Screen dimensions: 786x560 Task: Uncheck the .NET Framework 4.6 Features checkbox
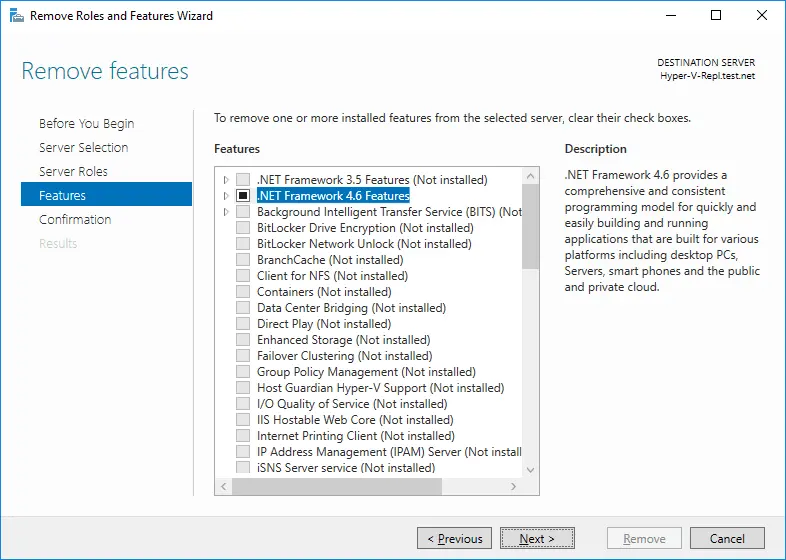[243, 196]
